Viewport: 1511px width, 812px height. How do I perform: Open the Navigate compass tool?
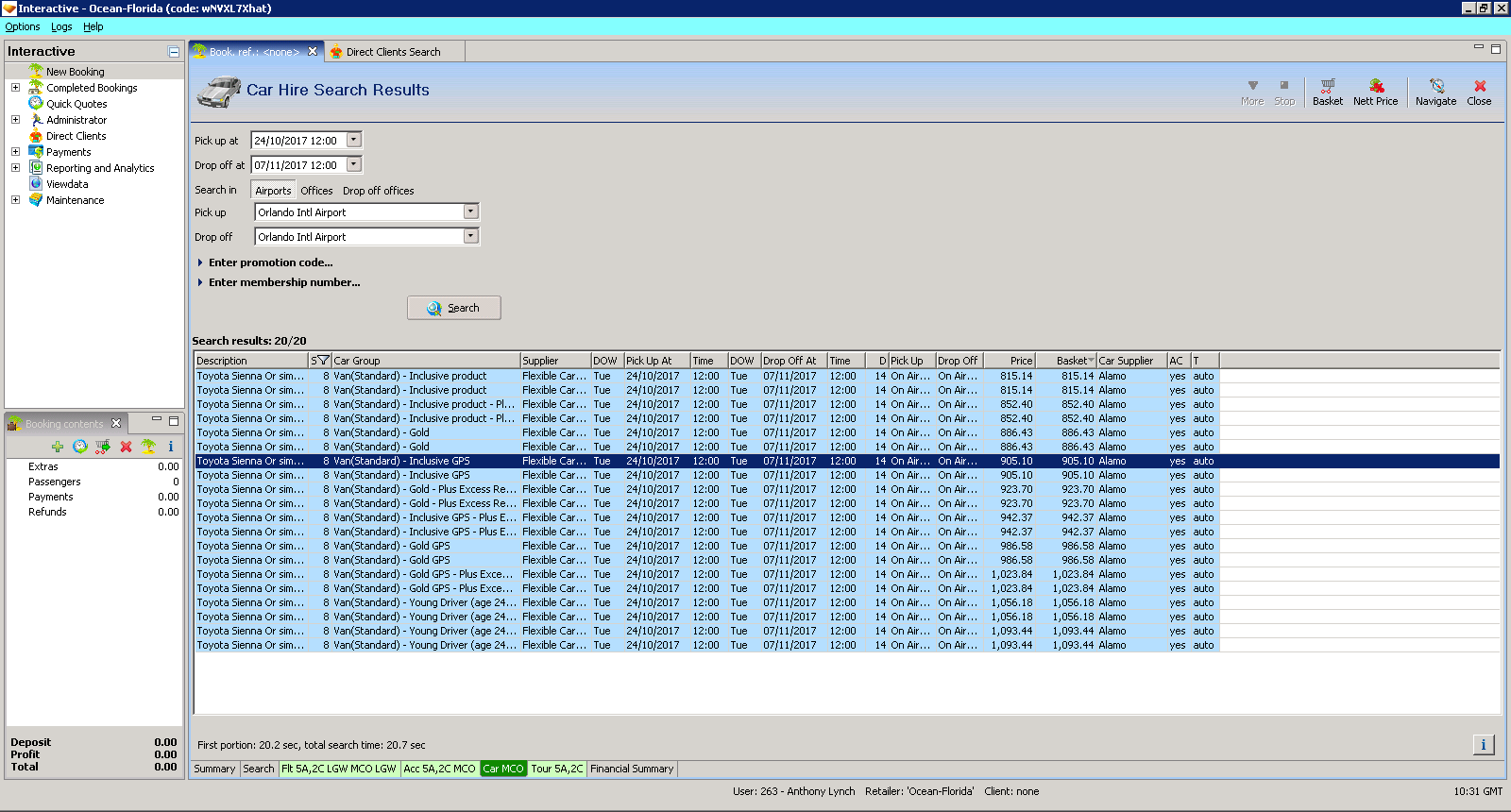(1435, 92)
